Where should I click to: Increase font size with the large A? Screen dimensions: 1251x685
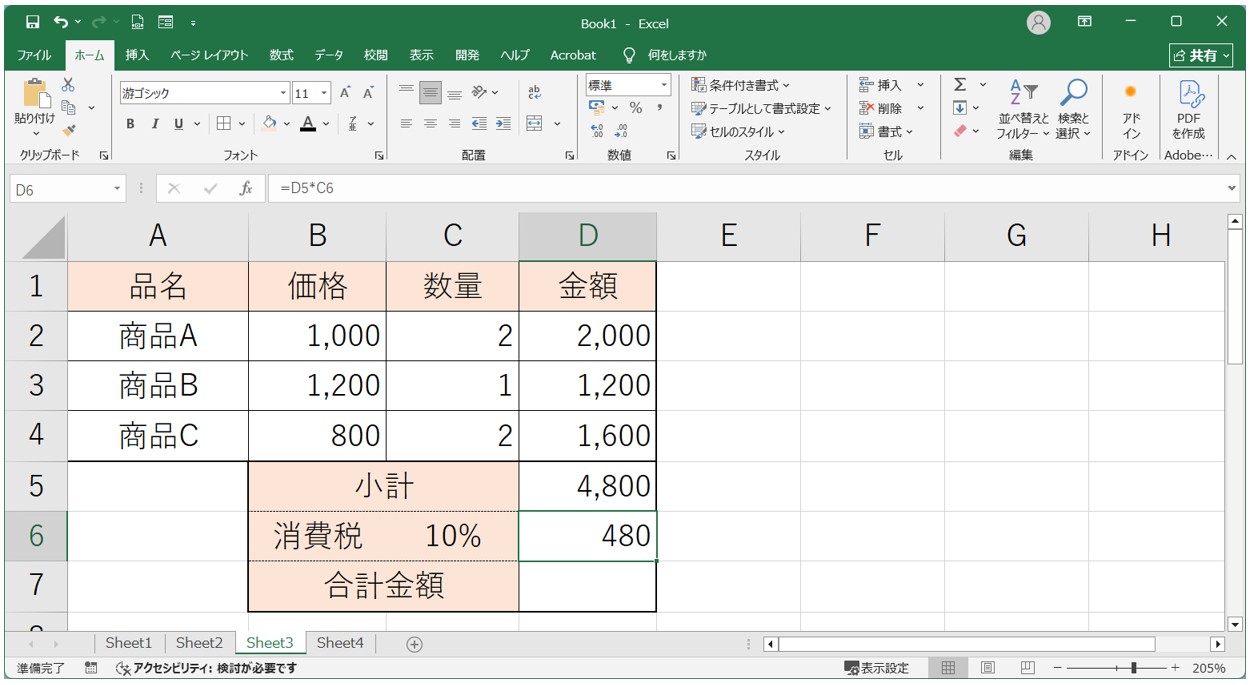click(x=345, y=93)
